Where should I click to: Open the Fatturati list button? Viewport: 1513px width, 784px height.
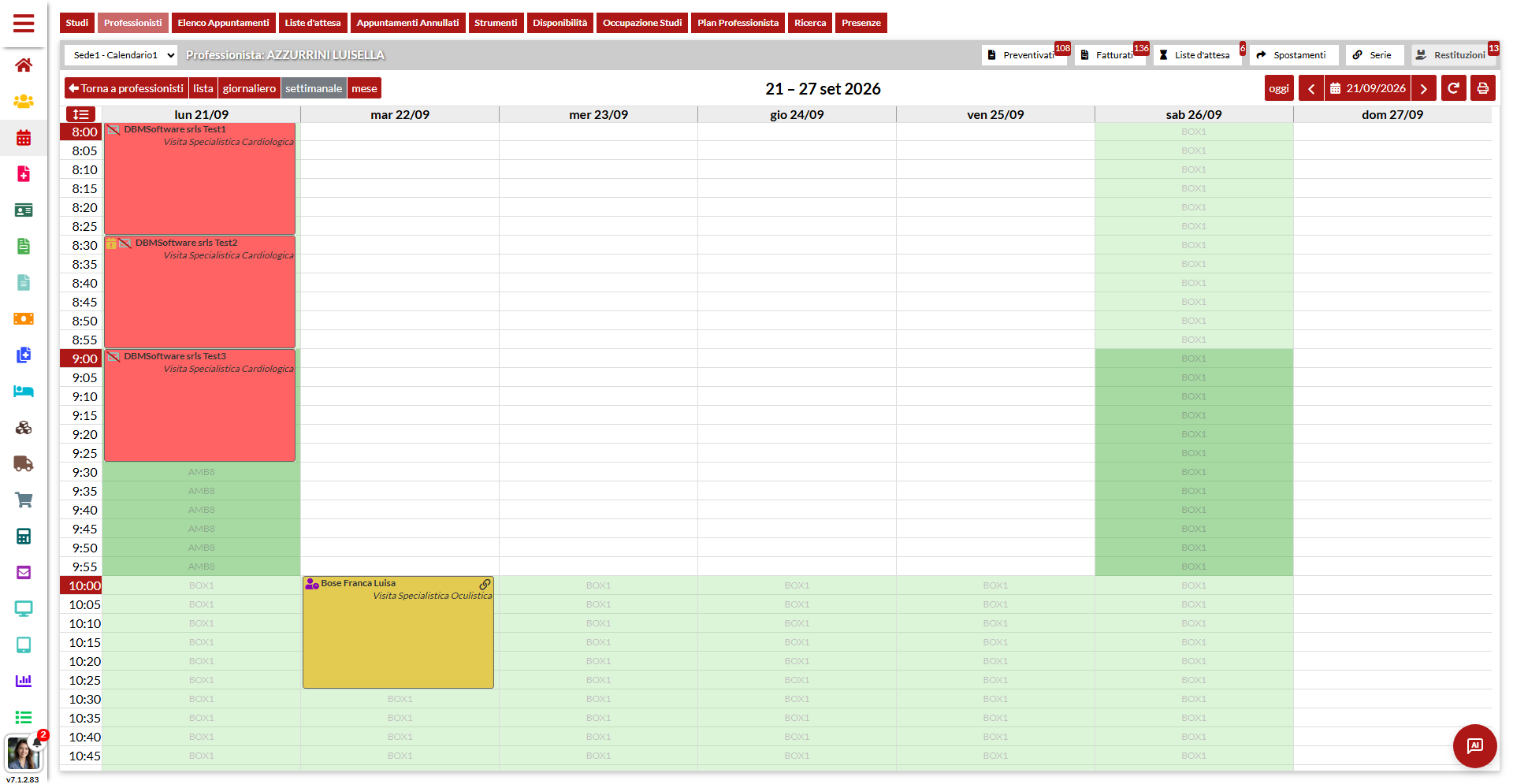point(1110,55)
